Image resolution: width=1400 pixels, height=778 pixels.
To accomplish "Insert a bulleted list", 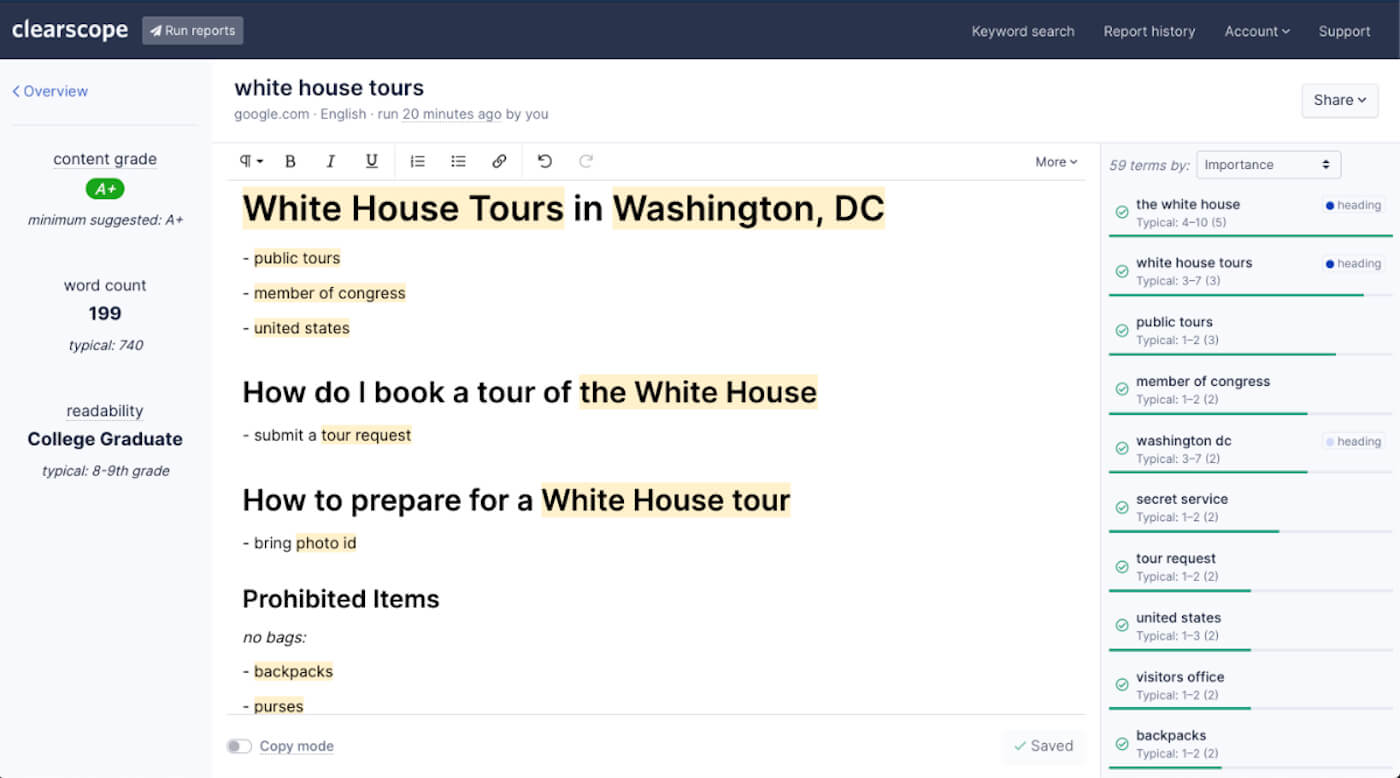I will [x=458, y=161].
